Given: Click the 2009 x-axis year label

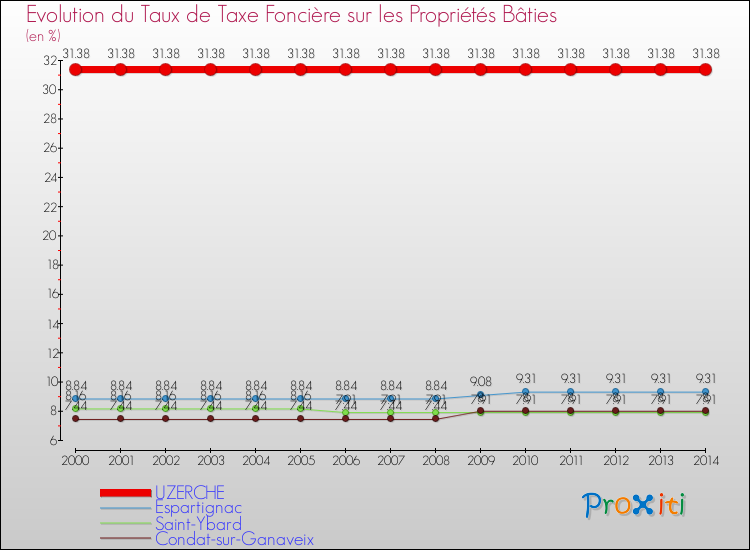Looking at the screenshot, I should [481, 461].
